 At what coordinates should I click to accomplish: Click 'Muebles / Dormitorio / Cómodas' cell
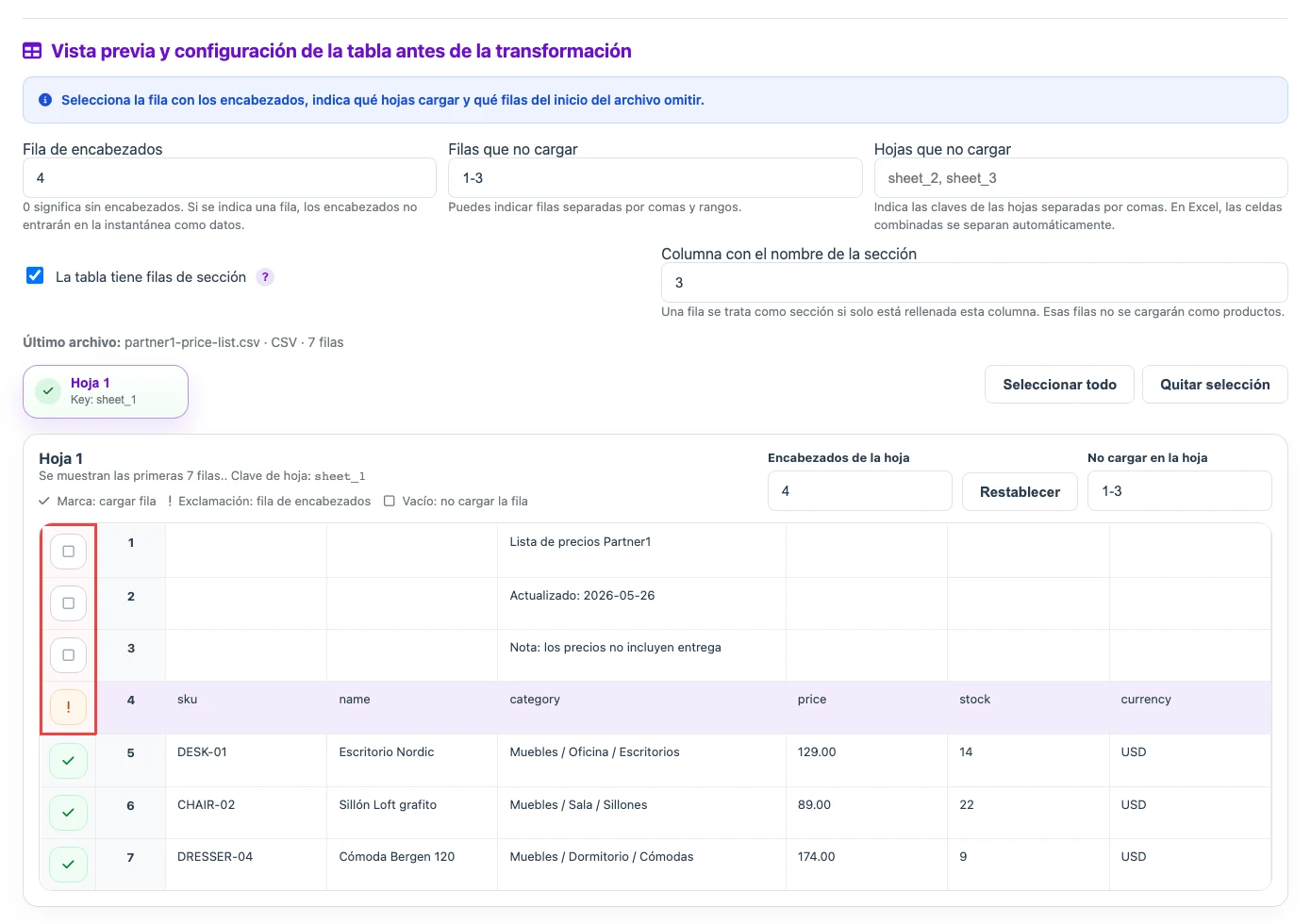[x=641, y=865]
